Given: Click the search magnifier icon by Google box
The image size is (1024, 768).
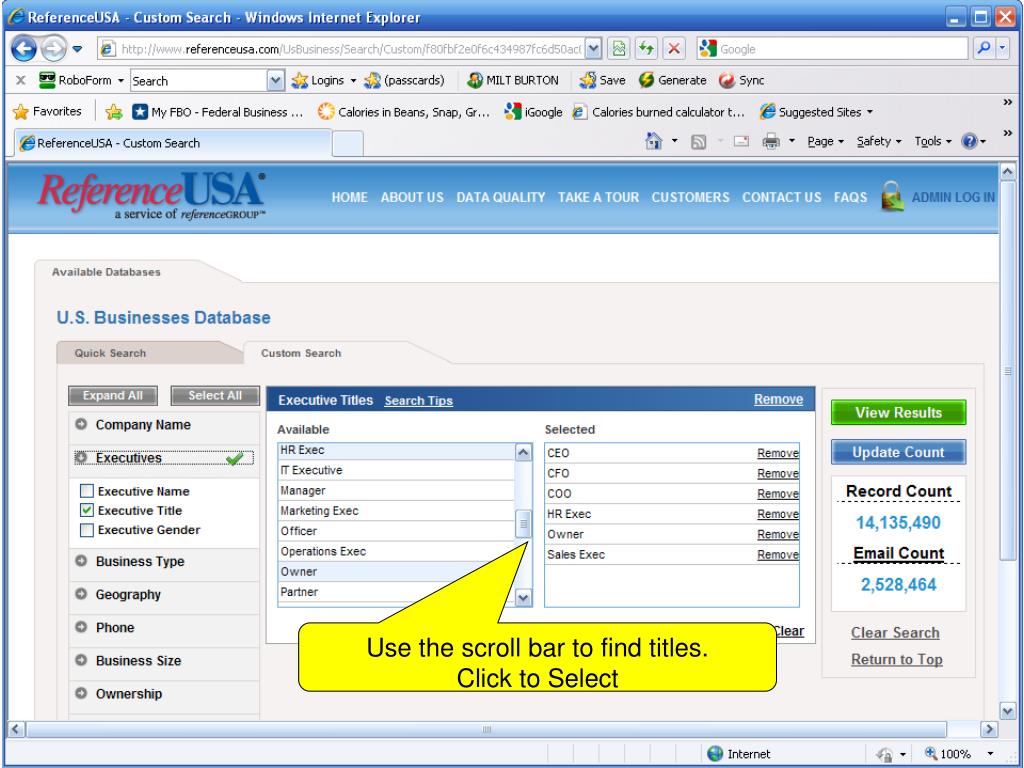Looking at the screenshot, I should pos(983,48).
